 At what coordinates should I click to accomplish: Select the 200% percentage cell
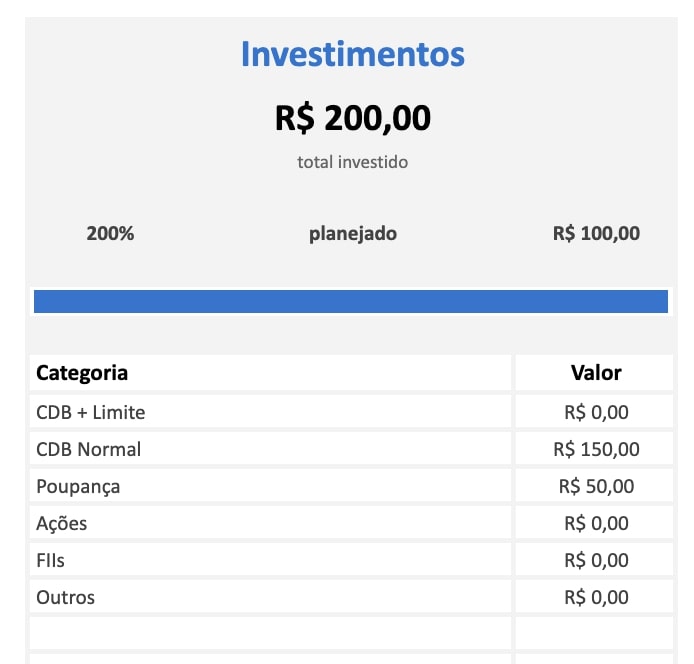[110, 233]
